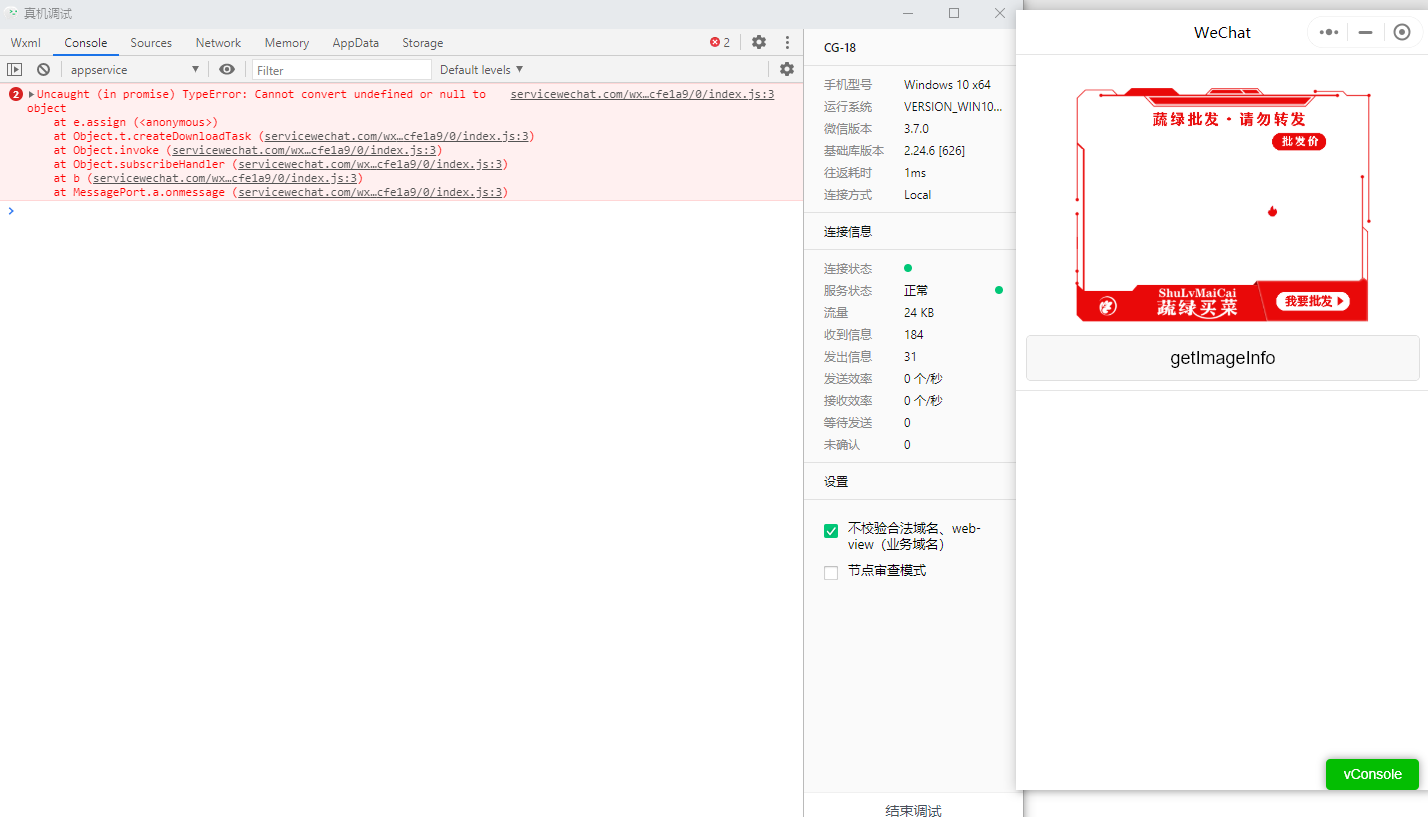Select the 微信版本 value 3.7.0
This screenshot has height=817, width=1428.
click(x=916, y=129)
